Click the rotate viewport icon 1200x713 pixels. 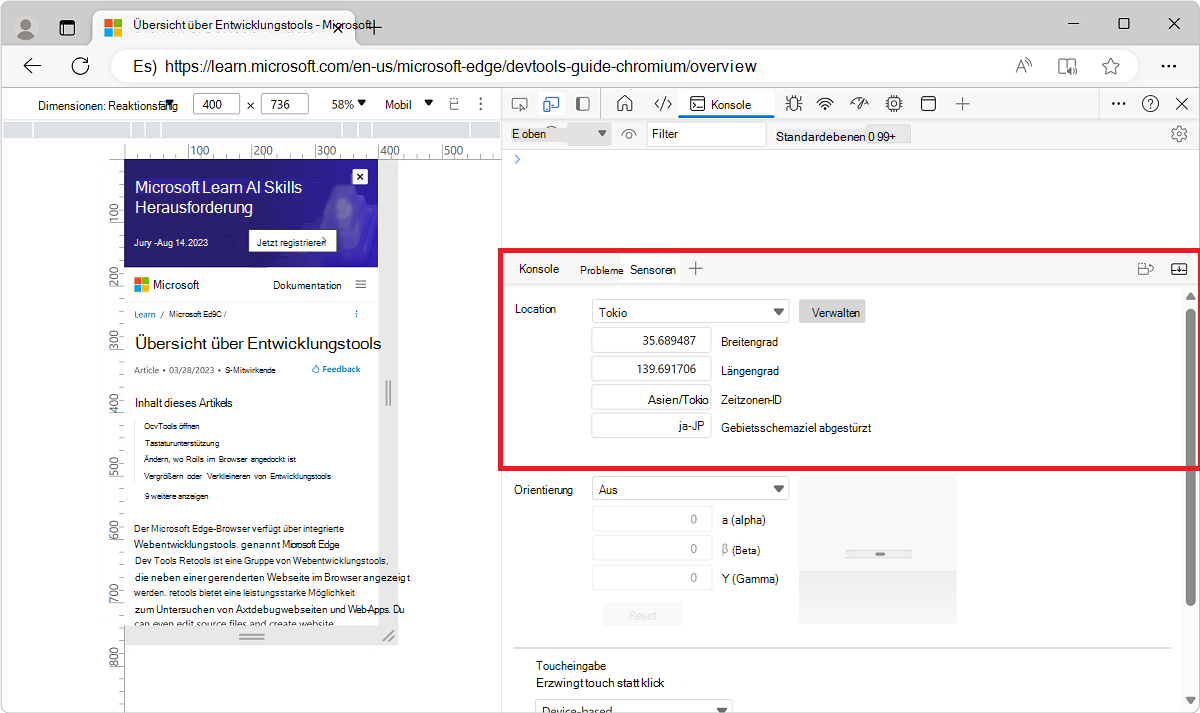[453, 103]
